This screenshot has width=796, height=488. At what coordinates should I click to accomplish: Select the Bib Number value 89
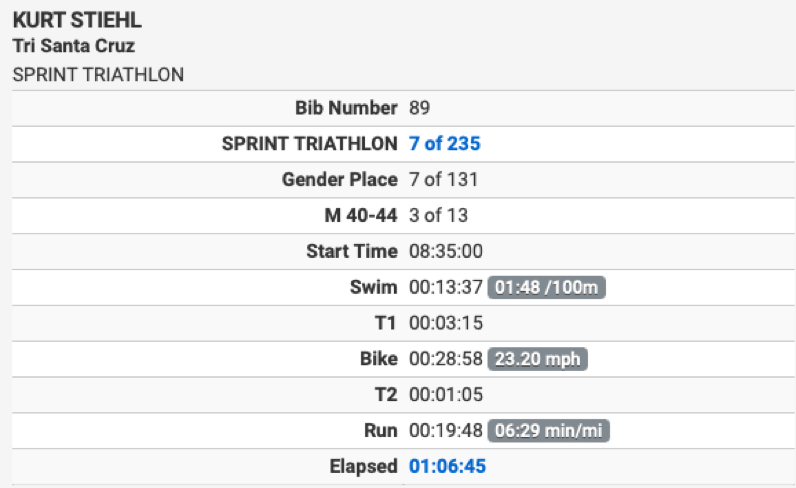pyautogui.click(x=419, y=108)
